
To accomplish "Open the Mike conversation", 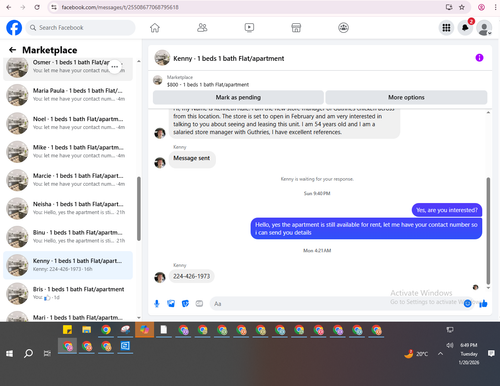I will (68, 151).
